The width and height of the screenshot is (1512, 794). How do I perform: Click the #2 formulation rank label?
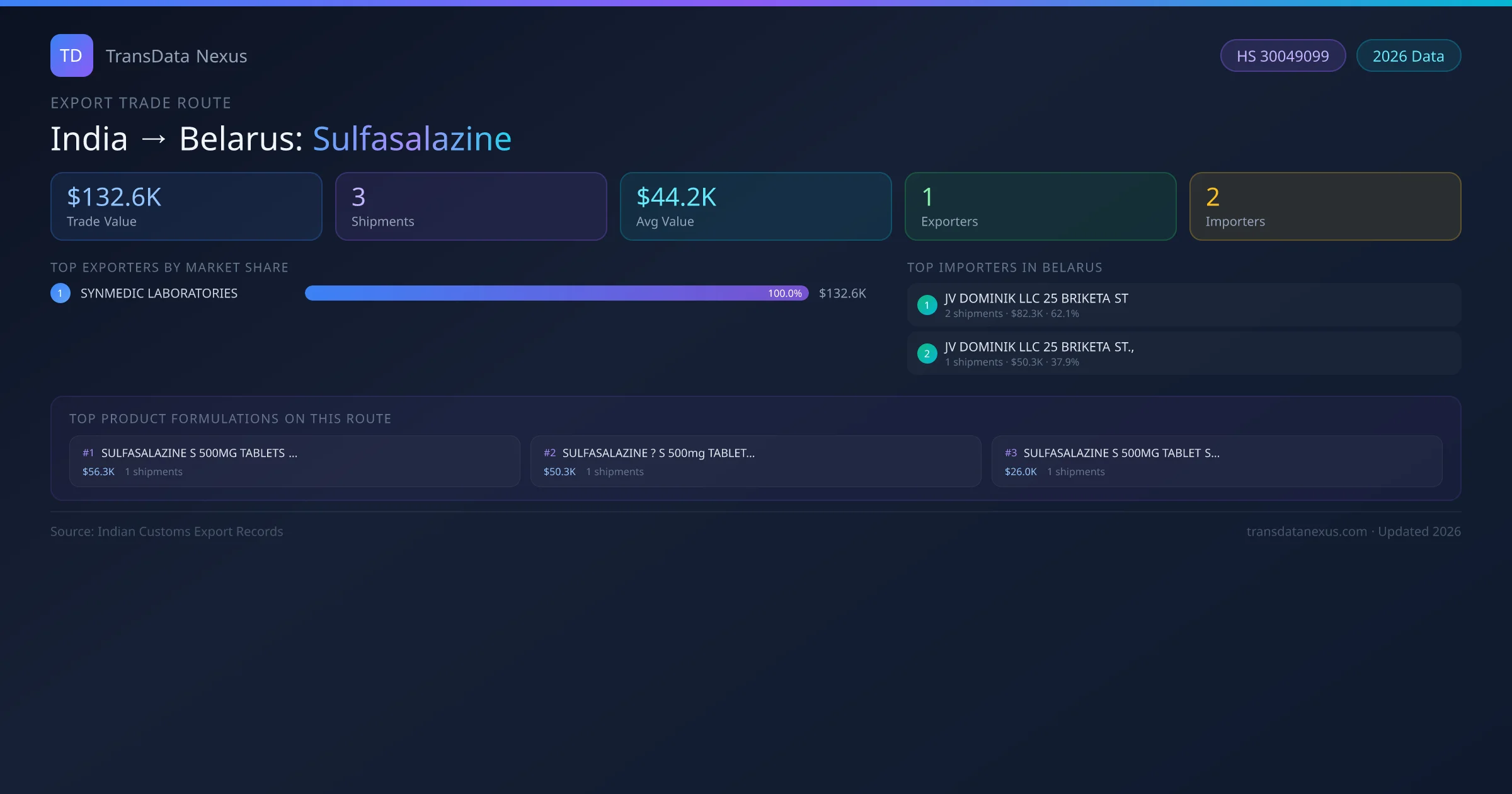point(549,453)
